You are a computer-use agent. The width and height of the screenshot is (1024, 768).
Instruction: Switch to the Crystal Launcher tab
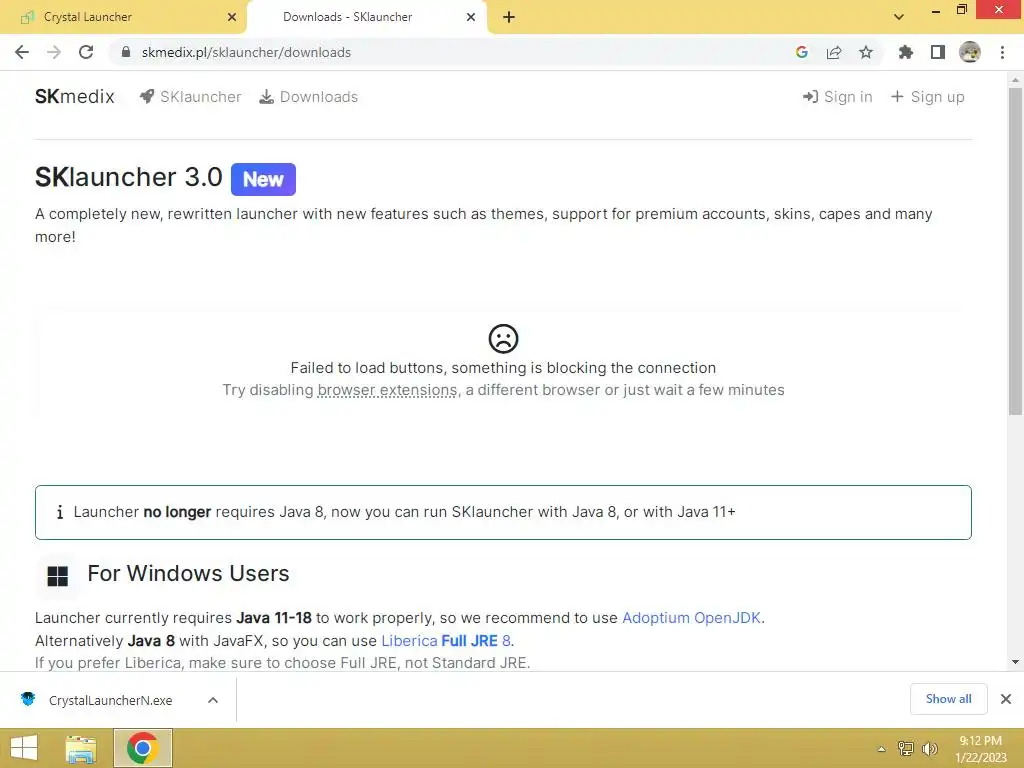(x=123, y=17)
